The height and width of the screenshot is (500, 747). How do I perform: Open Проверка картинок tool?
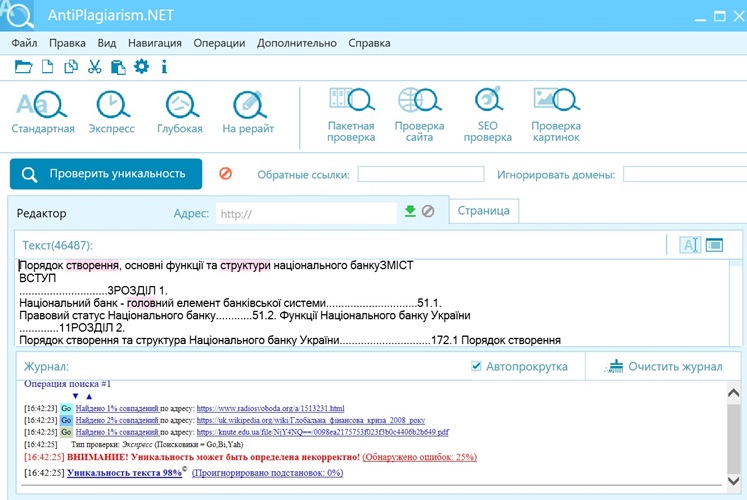click(x=556, y=115)
